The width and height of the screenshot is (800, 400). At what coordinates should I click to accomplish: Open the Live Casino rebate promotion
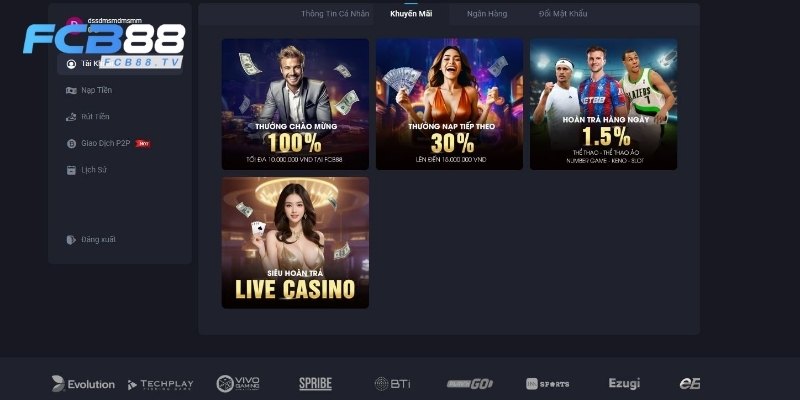coord(295,243)
